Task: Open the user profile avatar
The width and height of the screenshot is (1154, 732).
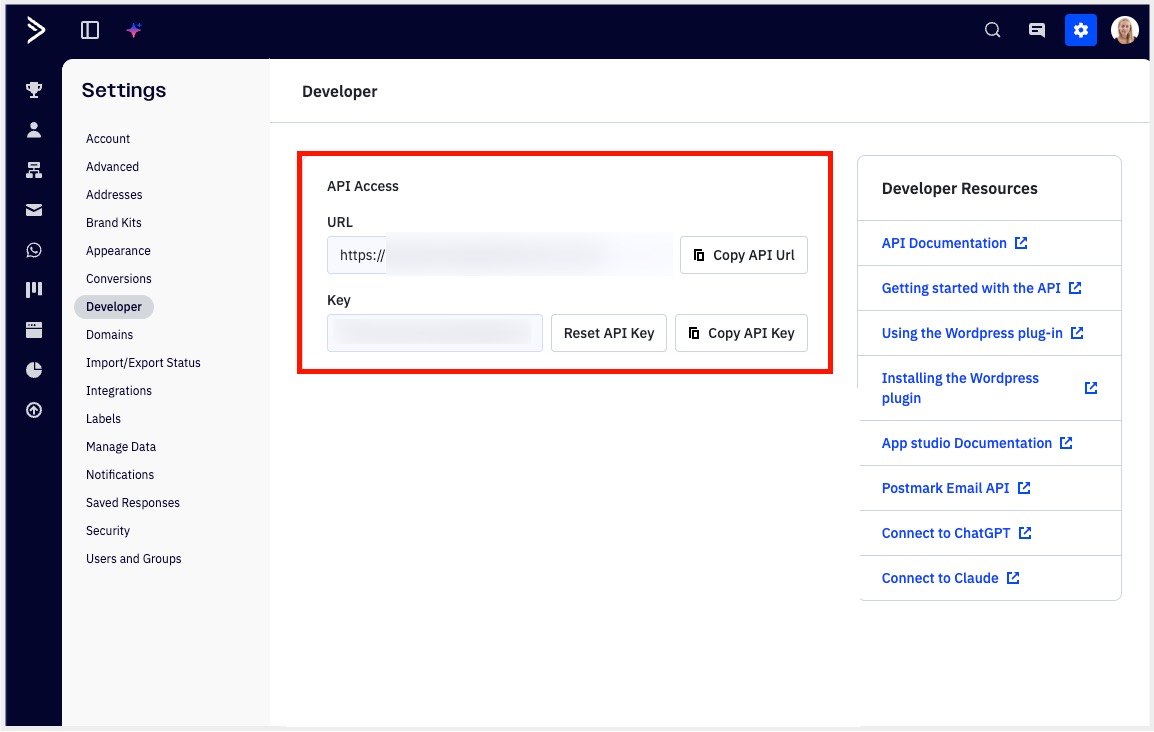Action: (1125, 30)
